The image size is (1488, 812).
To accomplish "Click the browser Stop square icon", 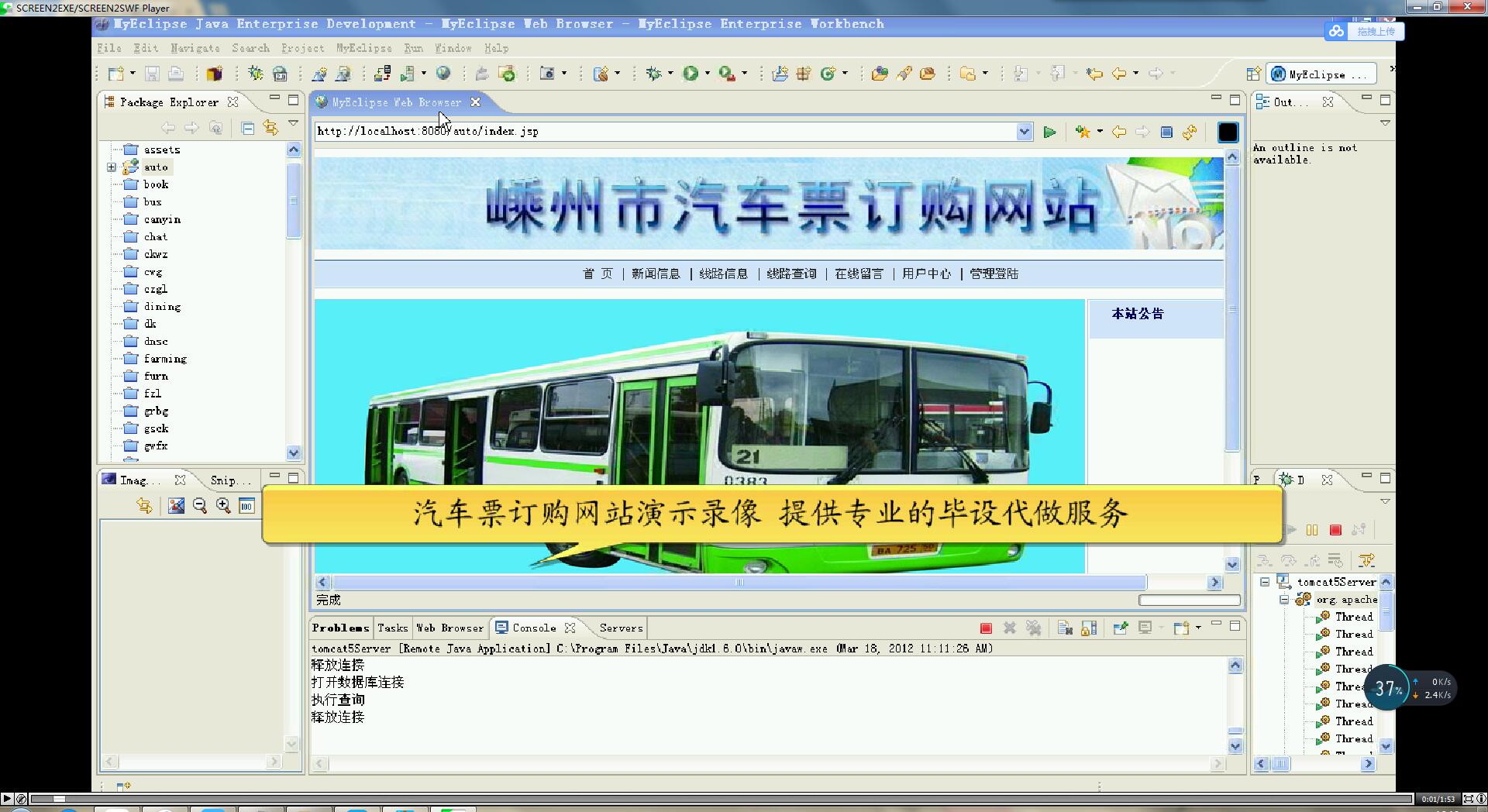I will coord(1166,132).
